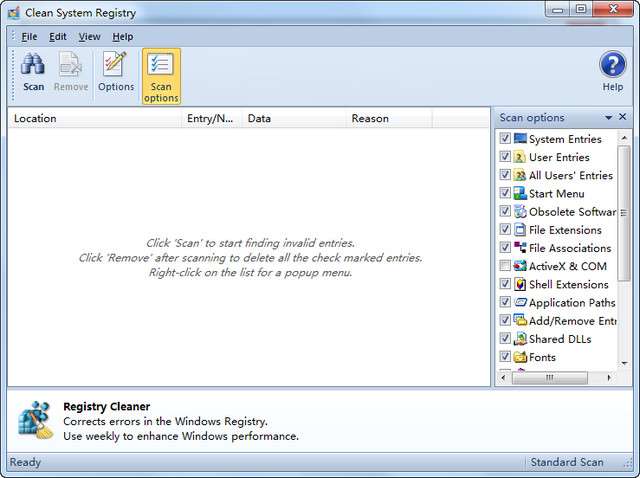Click the Standard Scan status bar text
Image resolution: width=640 pixels, height=478 pixels.
pos(567,462)
